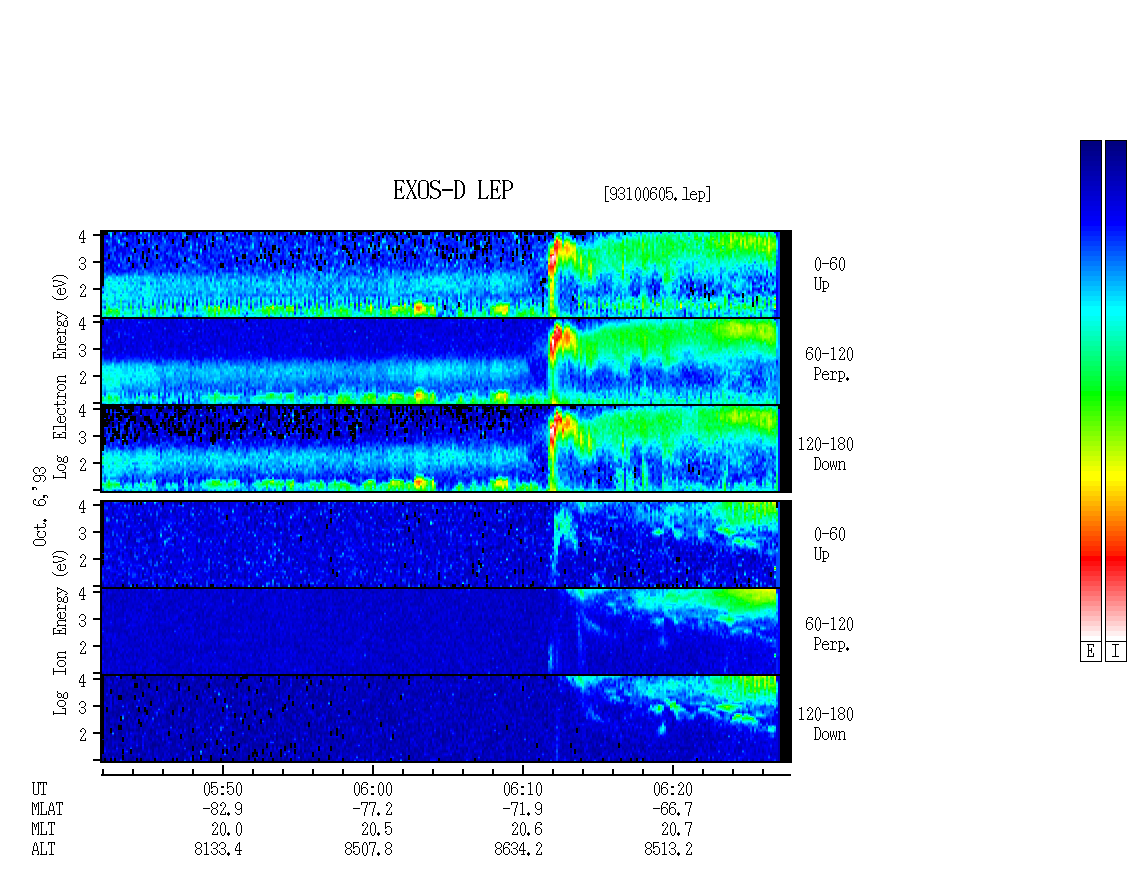Click the MLT value 20.7
1130x875 pixels.
677,830
